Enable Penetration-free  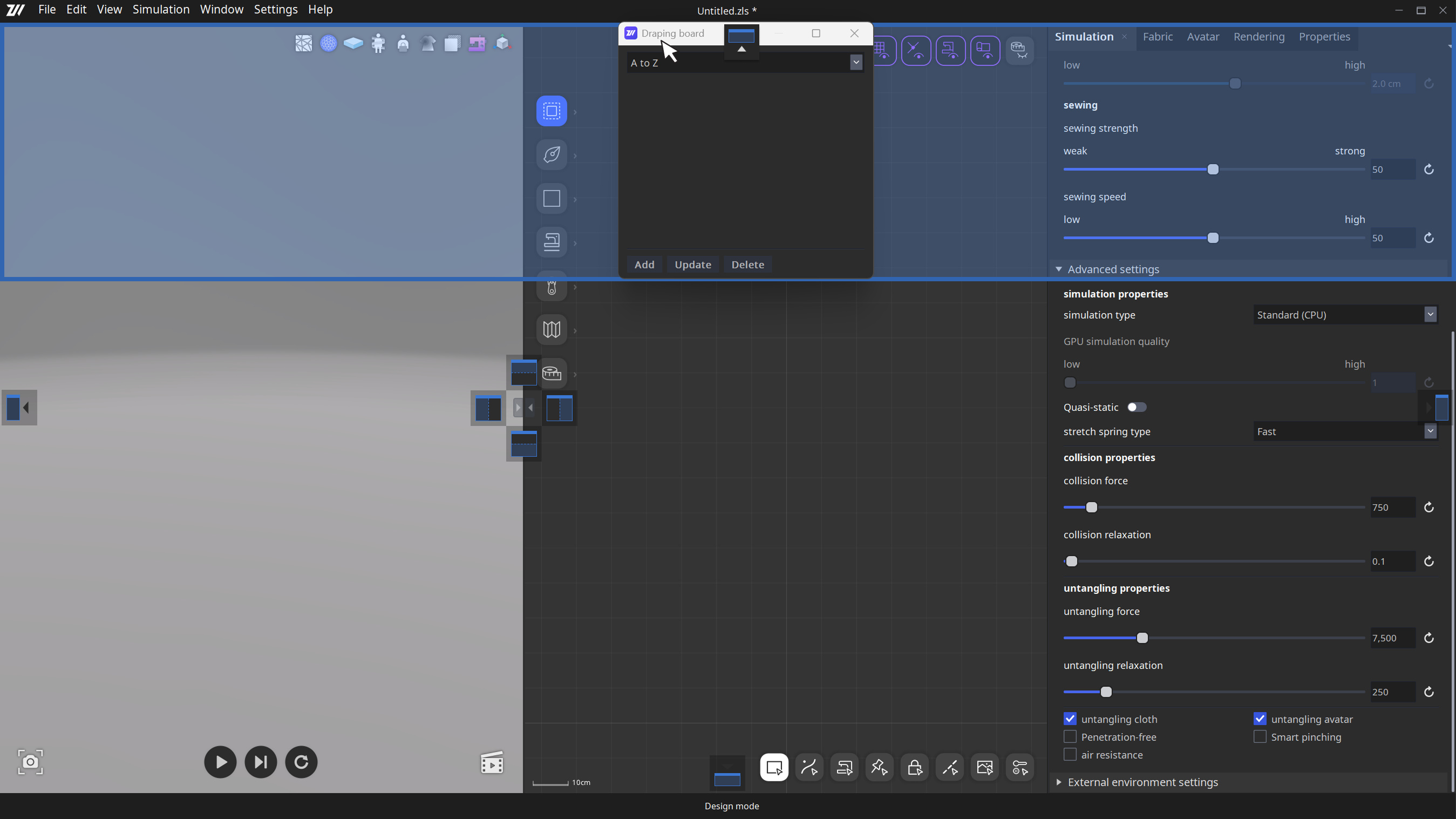click(1070, 736)
